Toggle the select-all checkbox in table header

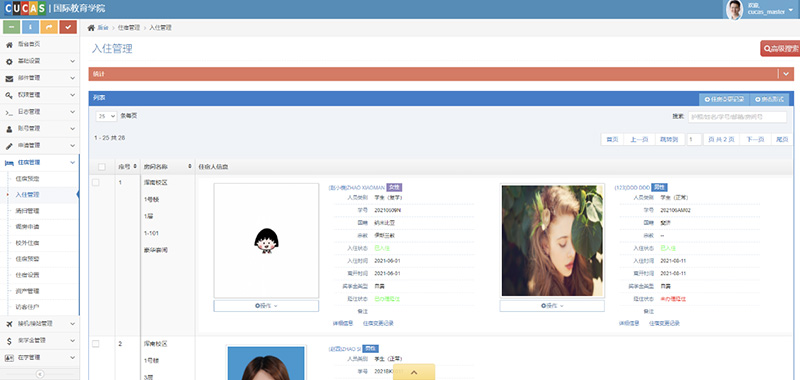tap(102, 167)
